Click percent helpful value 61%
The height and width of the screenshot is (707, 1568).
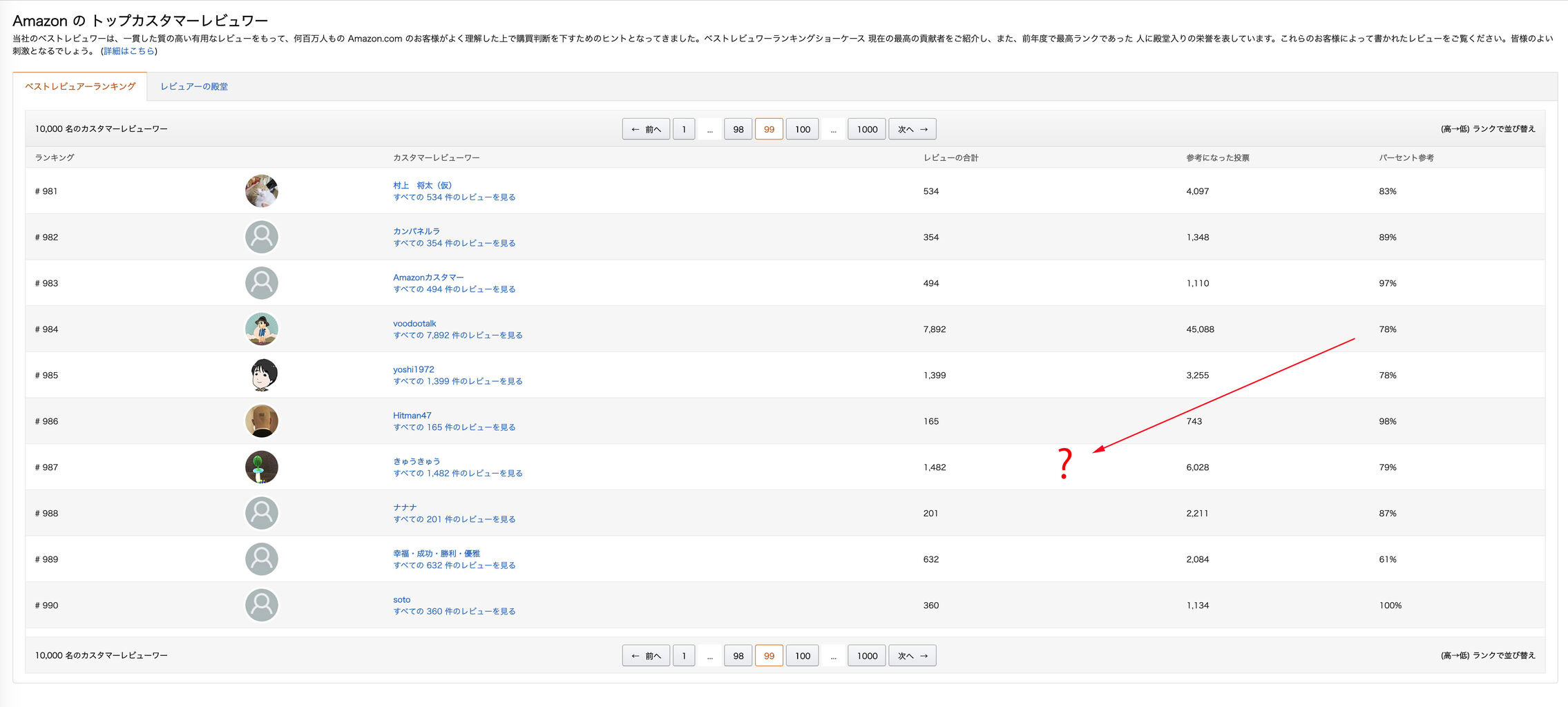1388,559
